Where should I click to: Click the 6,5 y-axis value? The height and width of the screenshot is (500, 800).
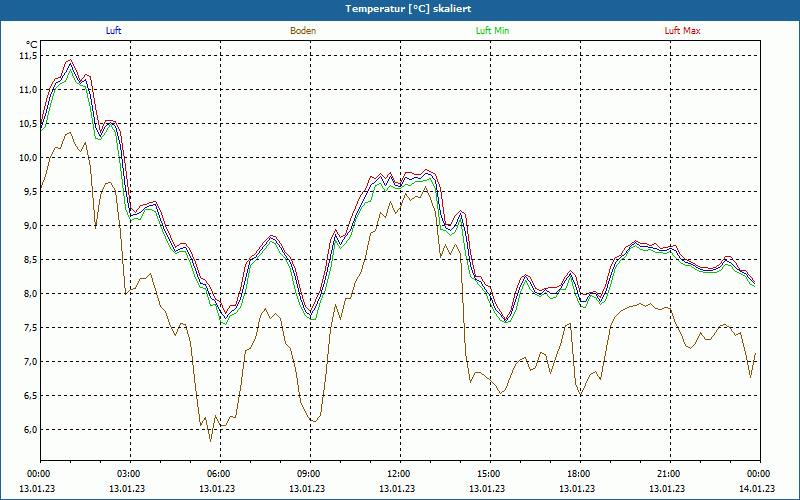pos(30,396)
